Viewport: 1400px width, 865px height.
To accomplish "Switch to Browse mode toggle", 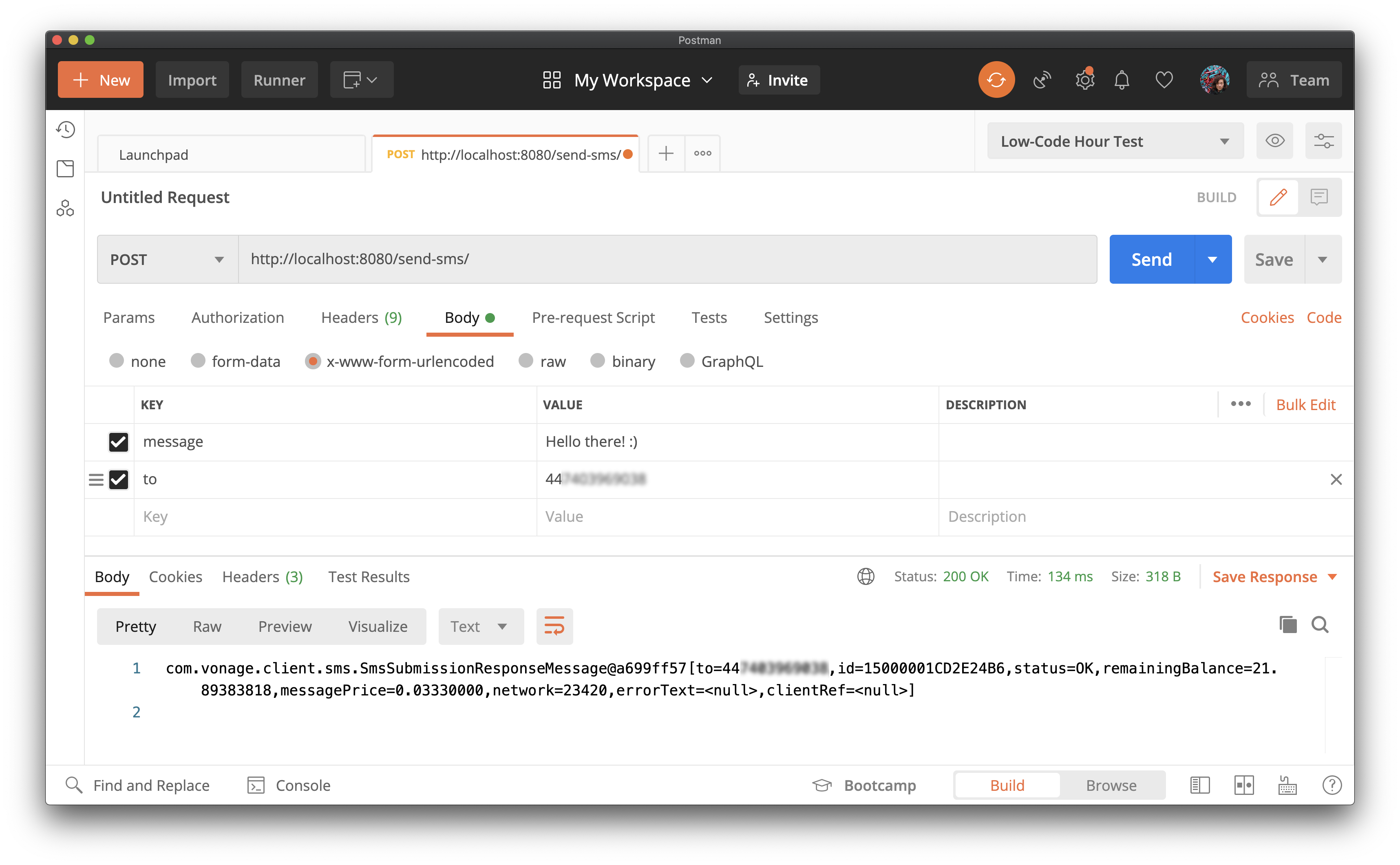I will click(1111, 786).
